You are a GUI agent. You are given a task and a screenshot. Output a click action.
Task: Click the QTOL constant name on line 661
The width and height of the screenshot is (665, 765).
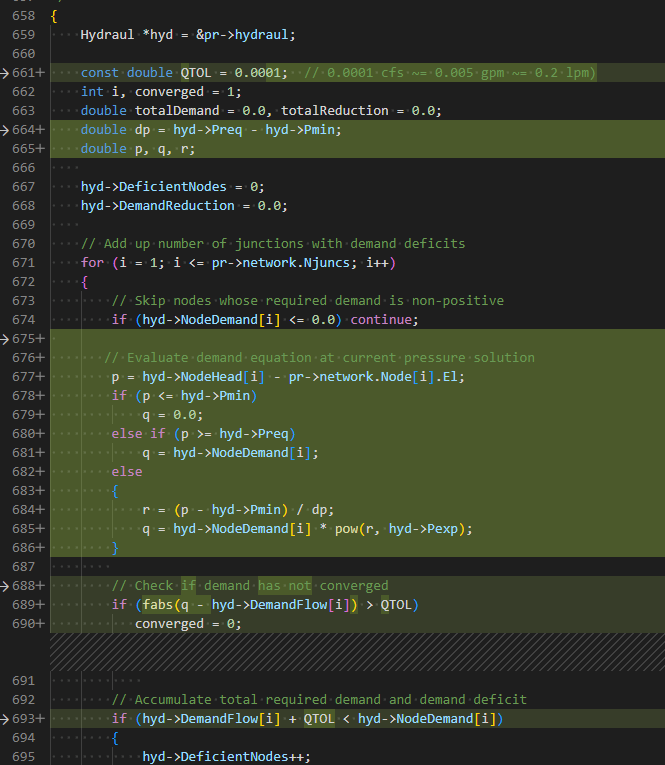tap(196, 73)
